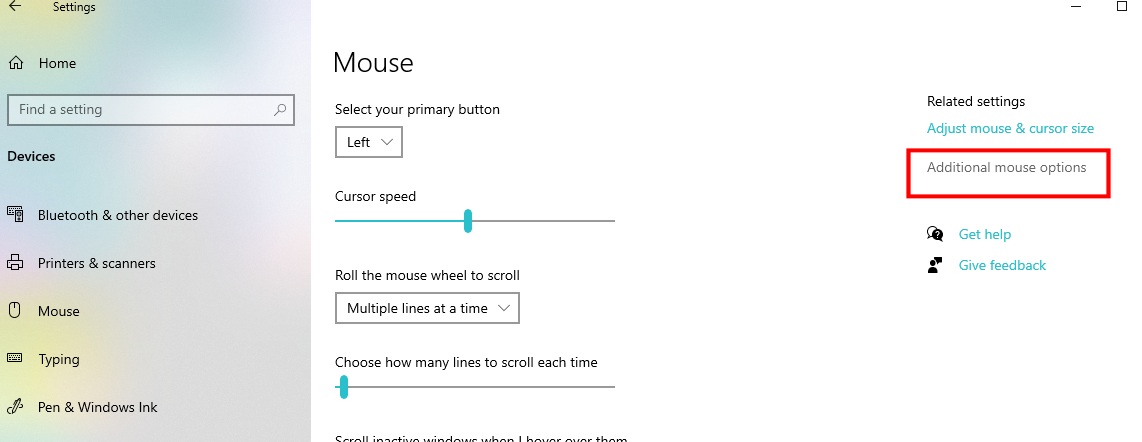Open Additional mouse options

(x=1006, y=168)
